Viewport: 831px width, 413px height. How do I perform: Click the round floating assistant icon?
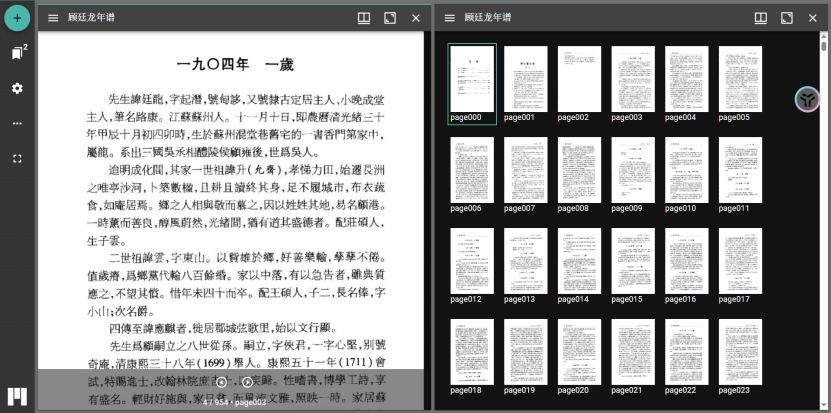coord(807,98)
